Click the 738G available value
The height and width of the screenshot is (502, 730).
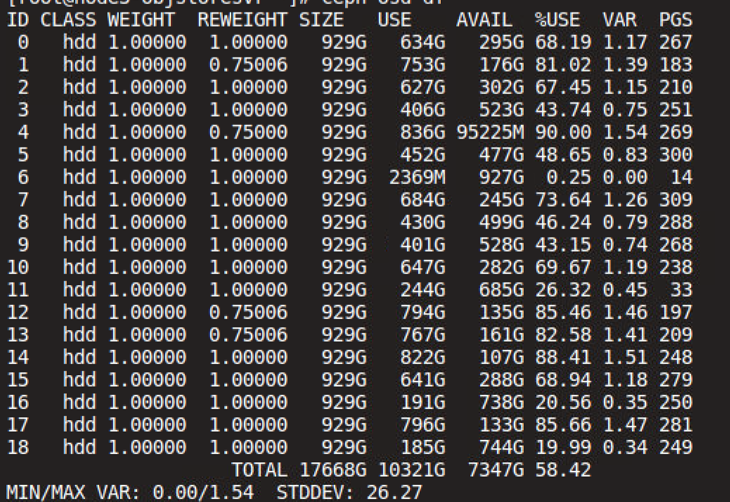tap(501, 402)
